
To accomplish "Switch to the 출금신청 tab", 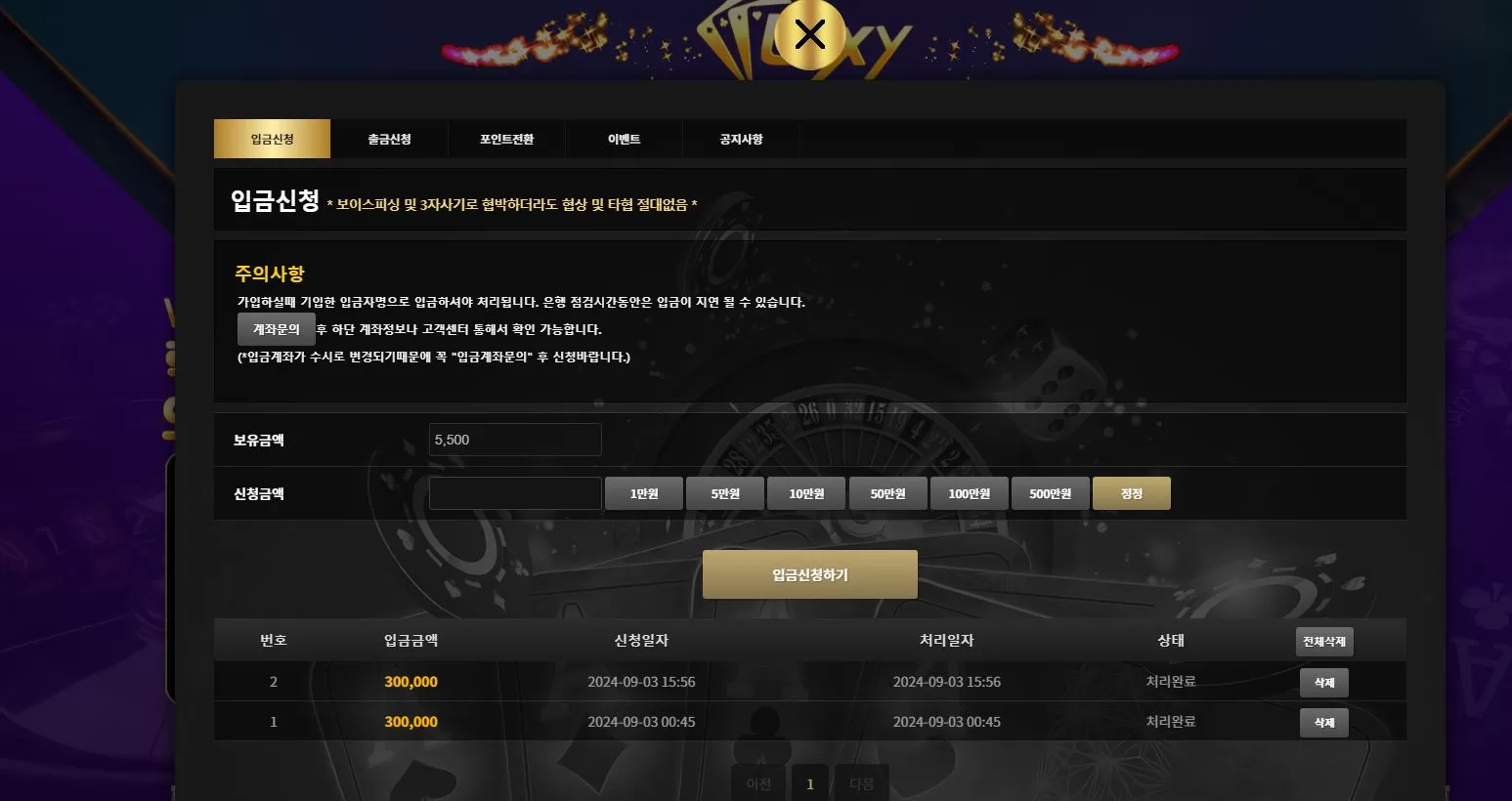I will (389, 139).
